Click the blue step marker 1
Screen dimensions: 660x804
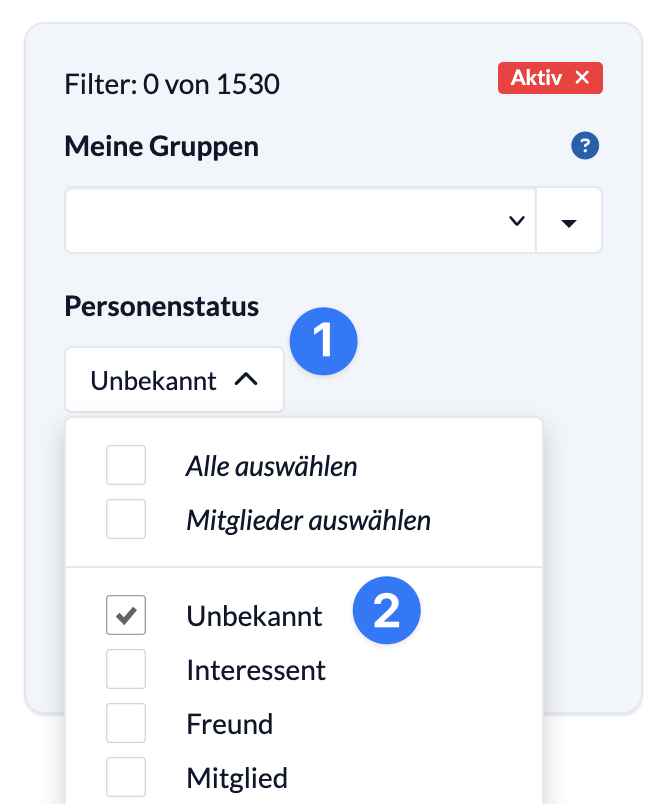click(x=324, y=341)
